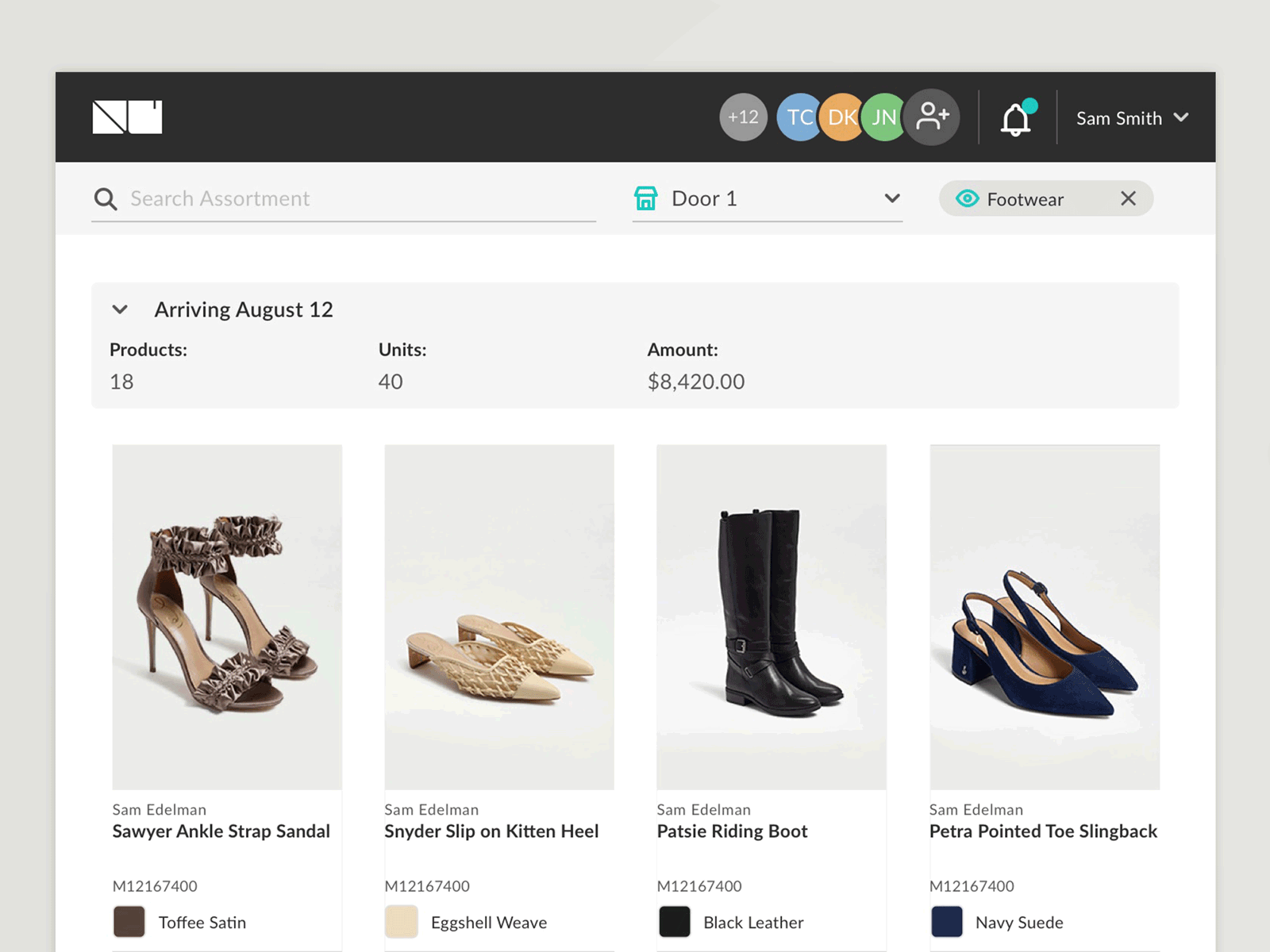Select the Eggshell Weave color swatch
This screenshot has width=1270, height=952.
(402, 922)
